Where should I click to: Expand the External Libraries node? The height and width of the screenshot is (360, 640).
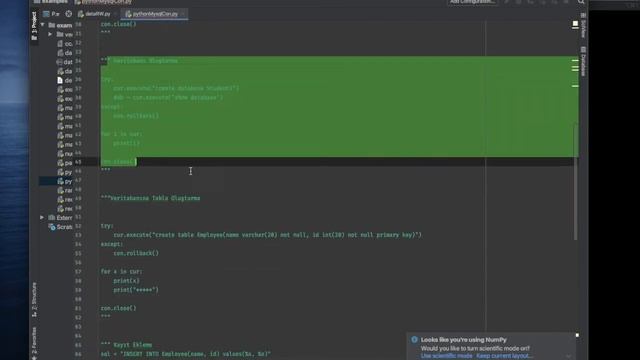click(42, 218)
